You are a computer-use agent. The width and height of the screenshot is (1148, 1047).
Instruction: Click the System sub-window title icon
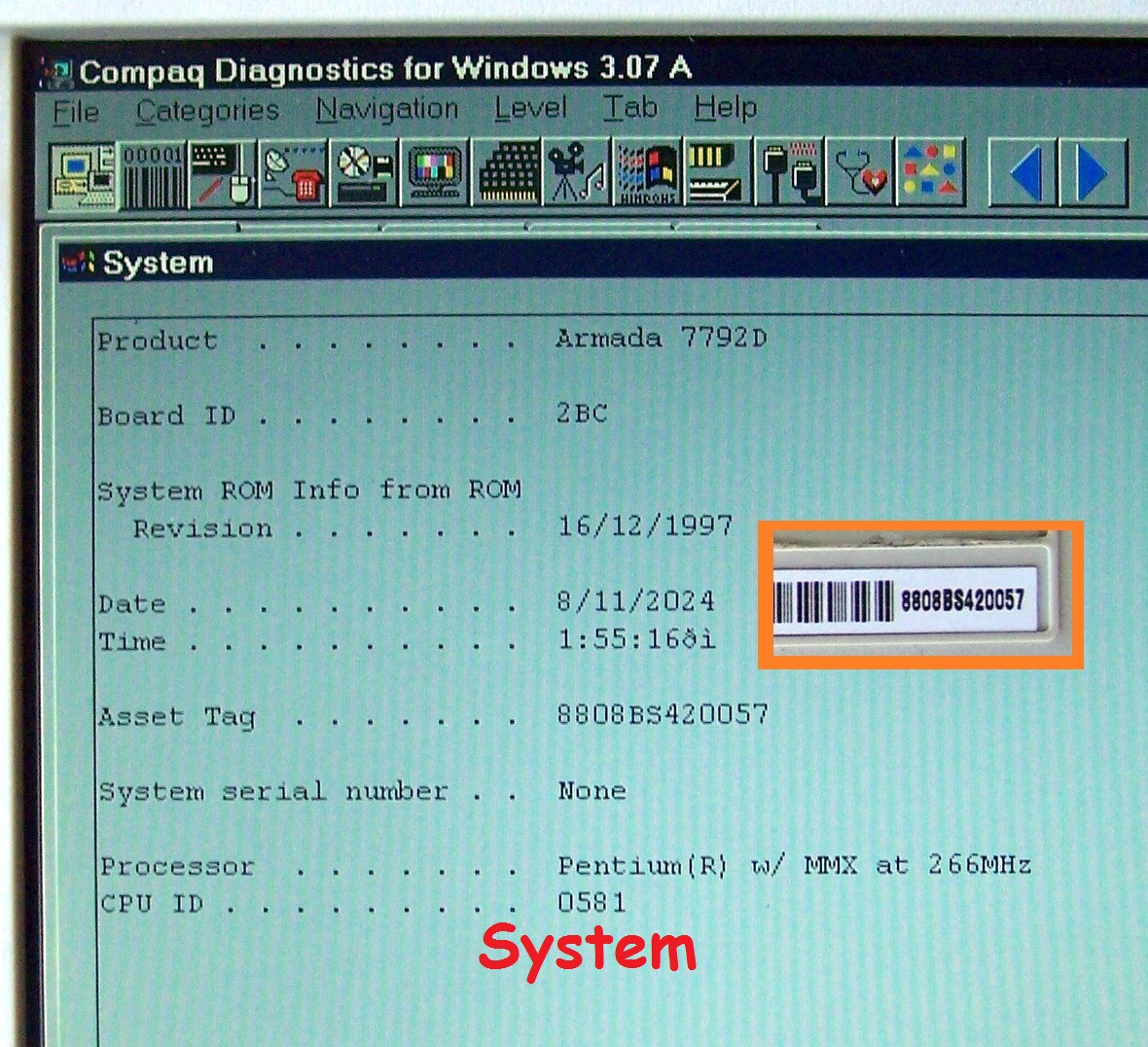(x=79, y=262)
